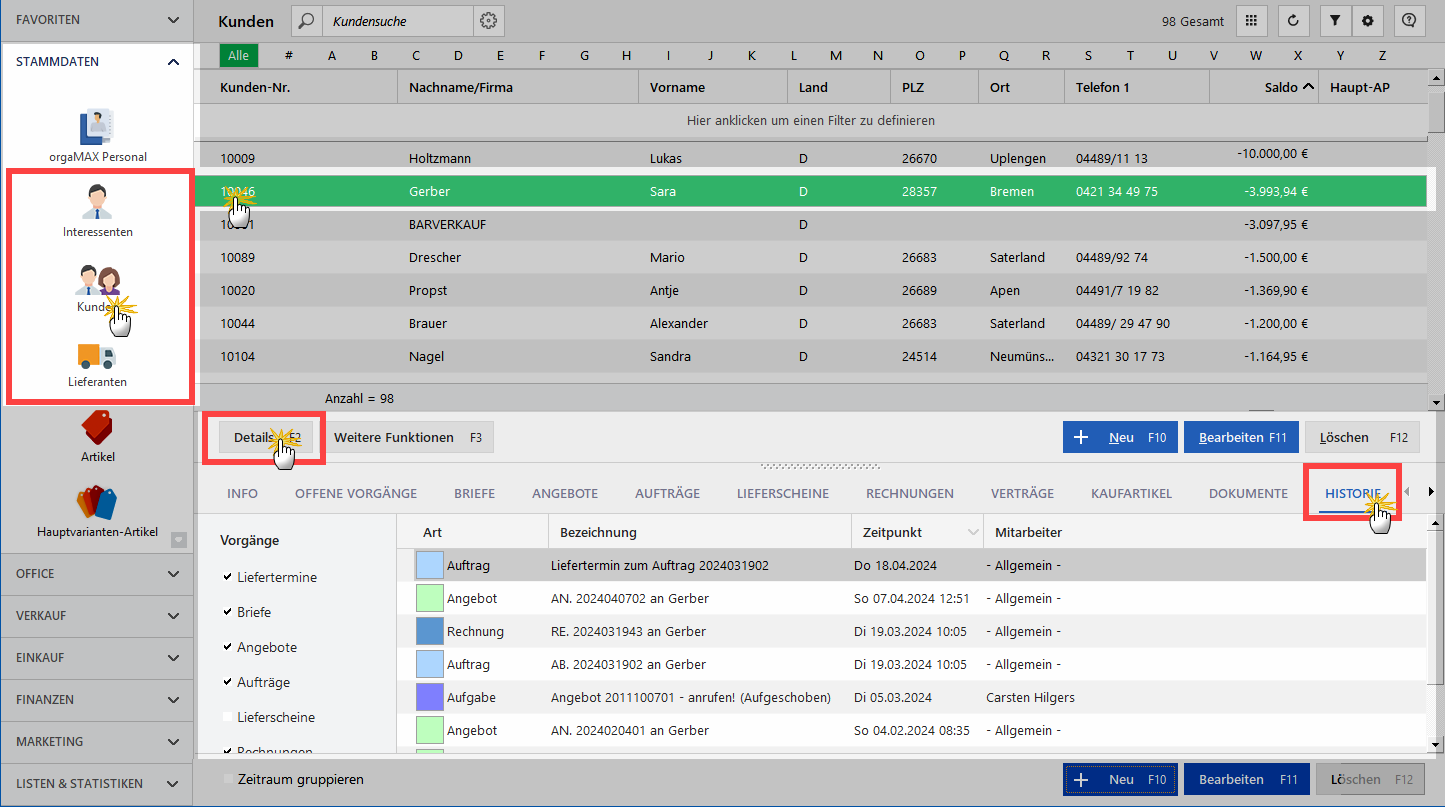Click the blue swatch in the Rechnung row
1445x807 pixels.
pos(430,631)
